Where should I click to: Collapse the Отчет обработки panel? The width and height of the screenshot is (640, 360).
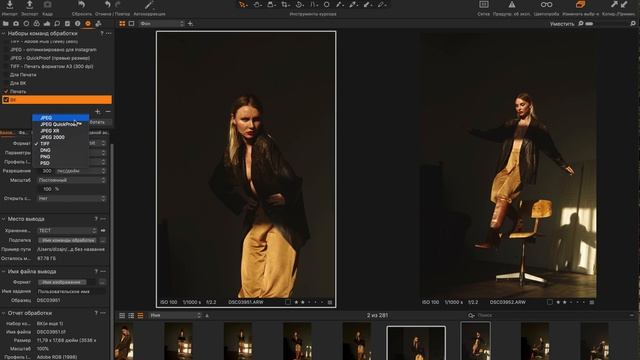tap(3, 313)
